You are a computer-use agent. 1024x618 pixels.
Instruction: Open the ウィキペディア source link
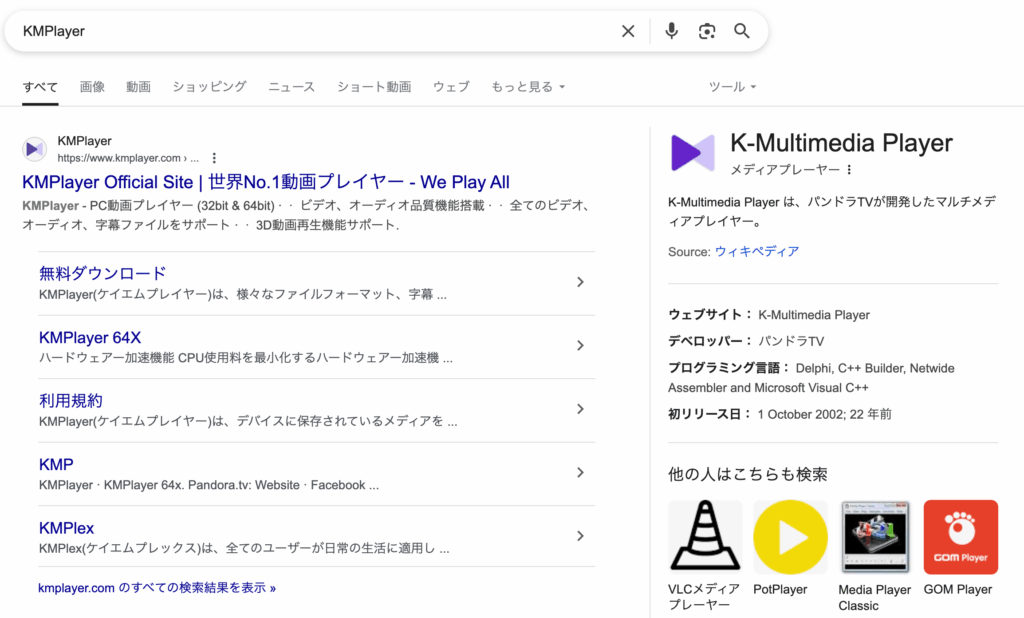click(x=757, y=252)
